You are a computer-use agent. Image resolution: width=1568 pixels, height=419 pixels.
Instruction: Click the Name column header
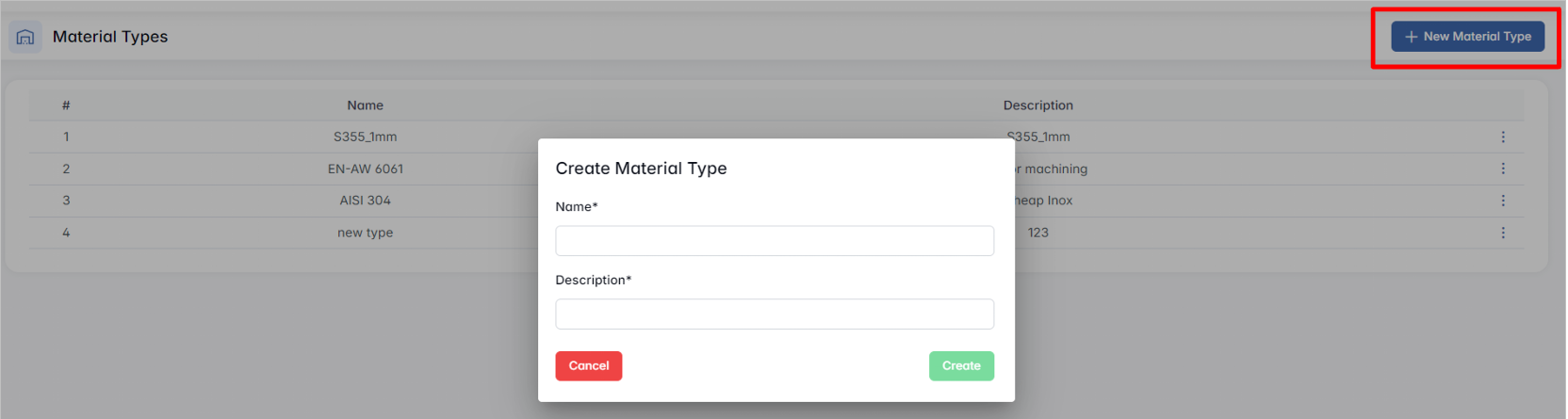(365, 105)
